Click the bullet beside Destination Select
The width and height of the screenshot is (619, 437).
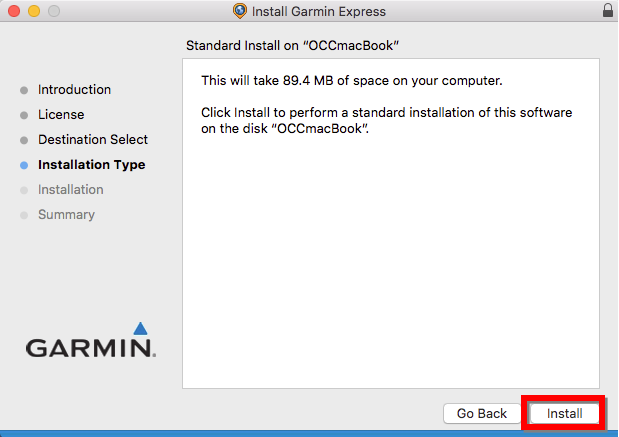pyautogui.click(x=24, y=141)
